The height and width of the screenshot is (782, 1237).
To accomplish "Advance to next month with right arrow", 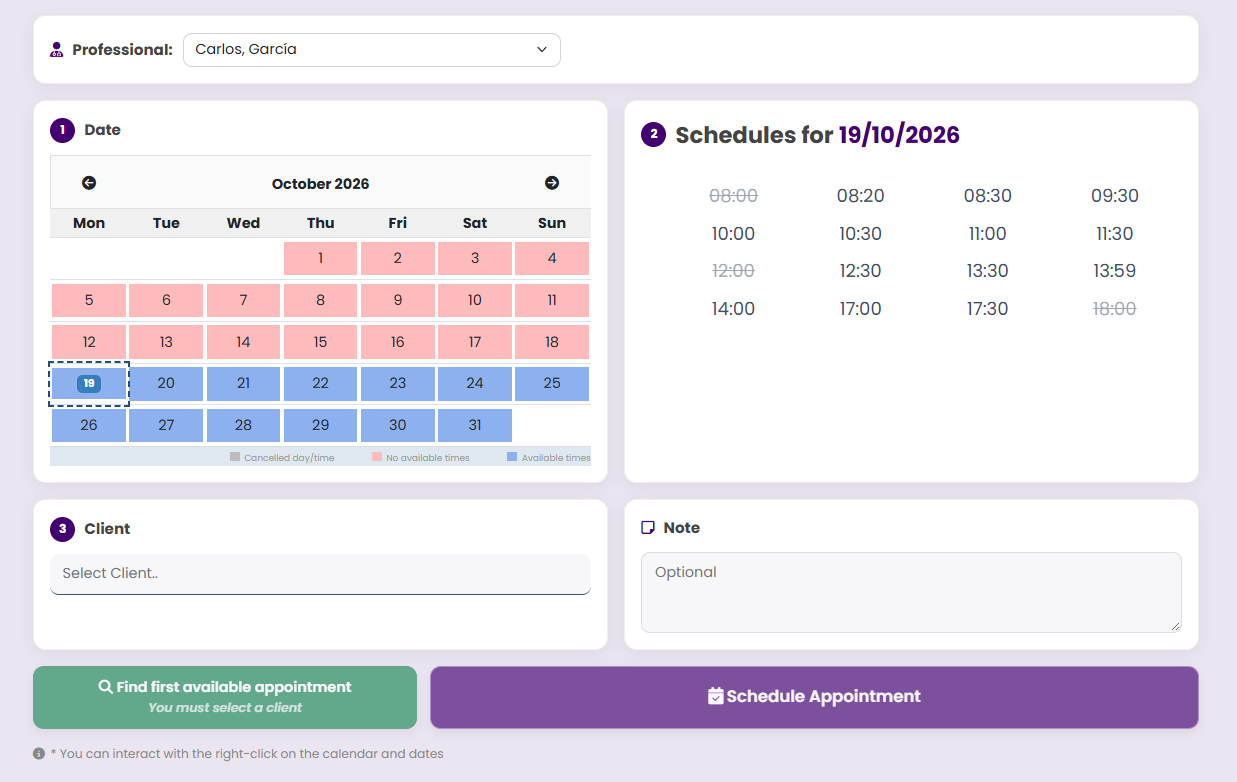I will tap(552, 183).
